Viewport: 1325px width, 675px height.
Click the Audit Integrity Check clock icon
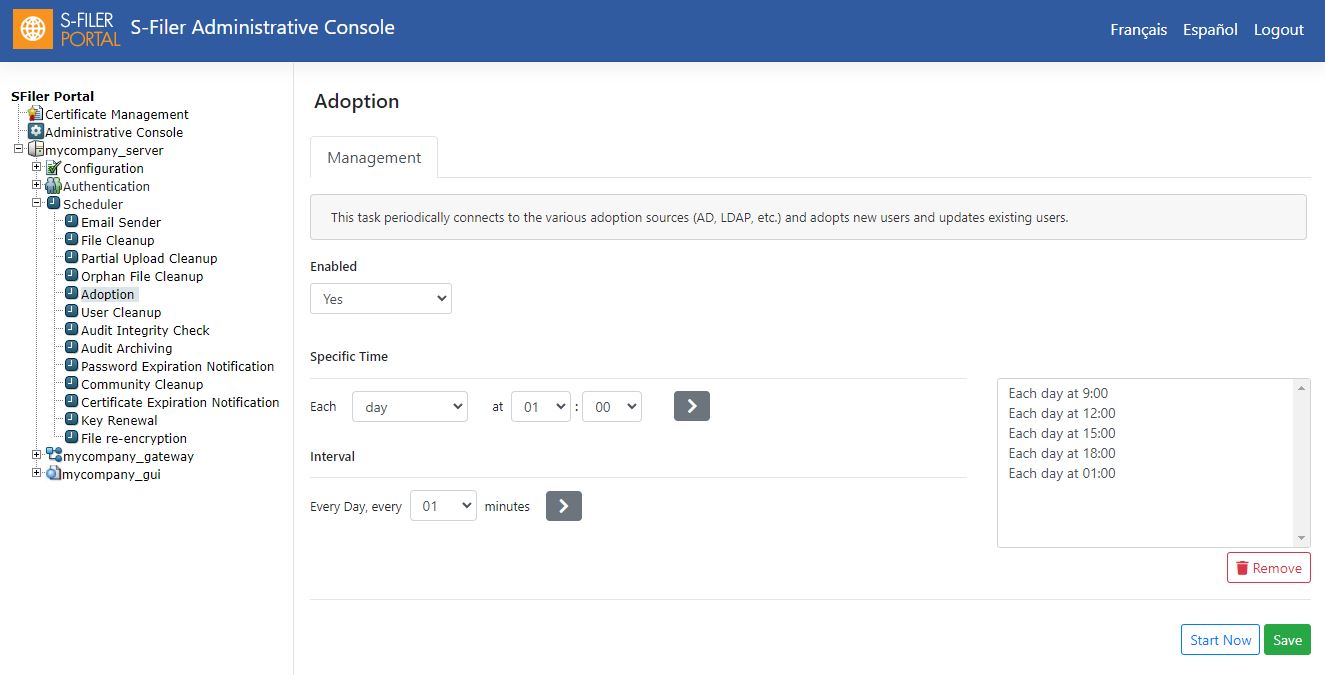pyautogui.click(x=72, y=330)
